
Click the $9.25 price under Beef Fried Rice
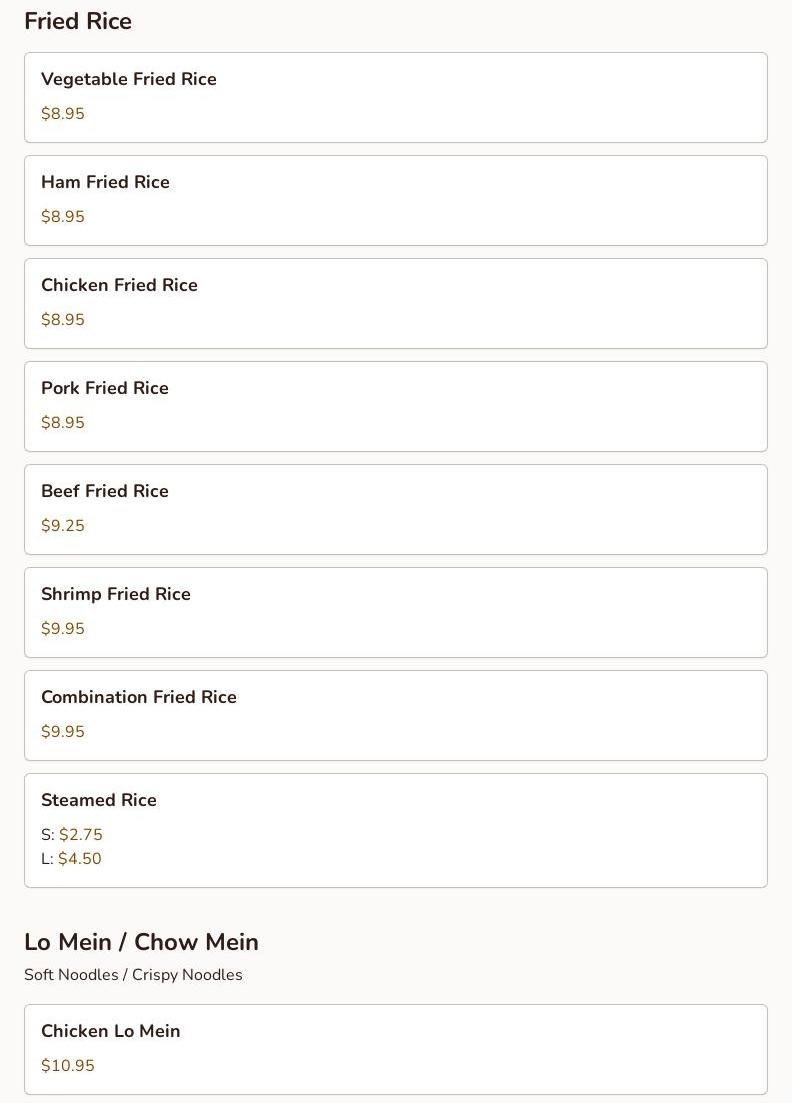click(x=63, y=525)
